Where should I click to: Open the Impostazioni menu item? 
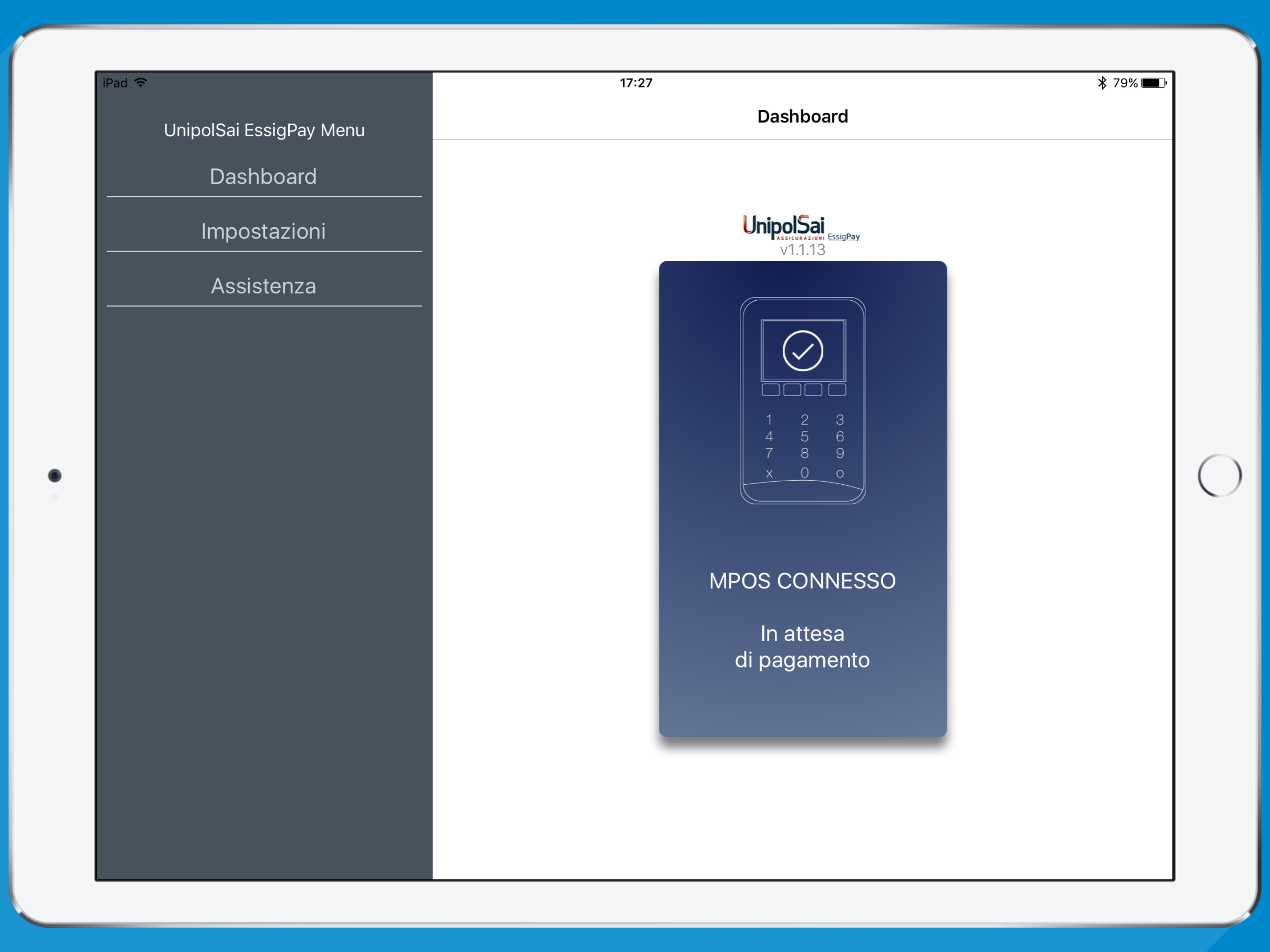tap(263, 231)
